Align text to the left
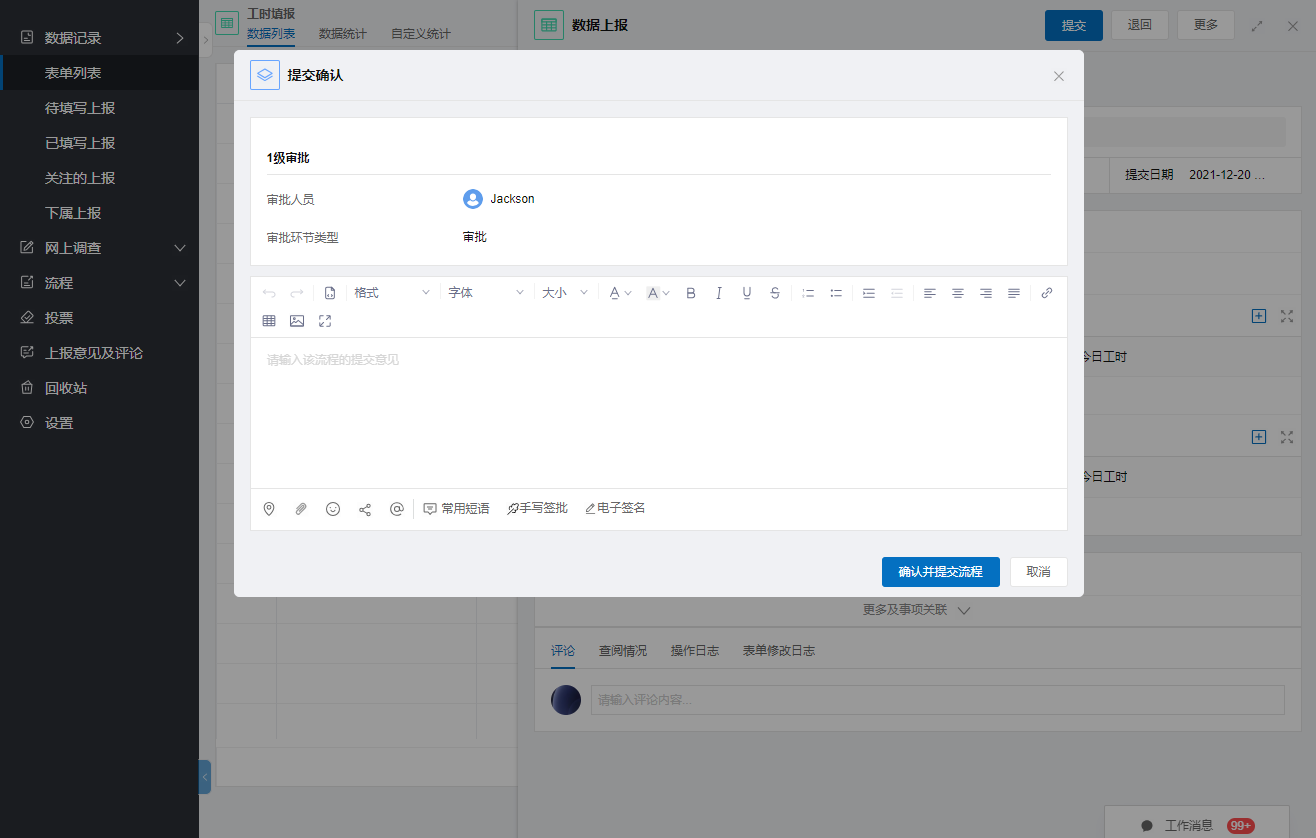The image size is (1316, 838). coord(930,293)
